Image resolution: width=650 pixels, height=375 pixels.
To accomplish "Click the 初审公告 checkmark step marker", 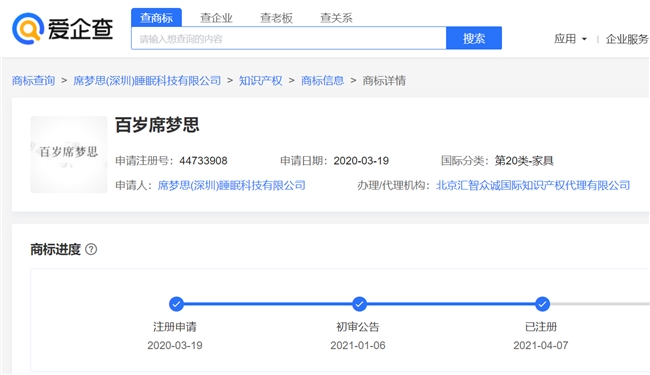I will [x=359, y=304].
